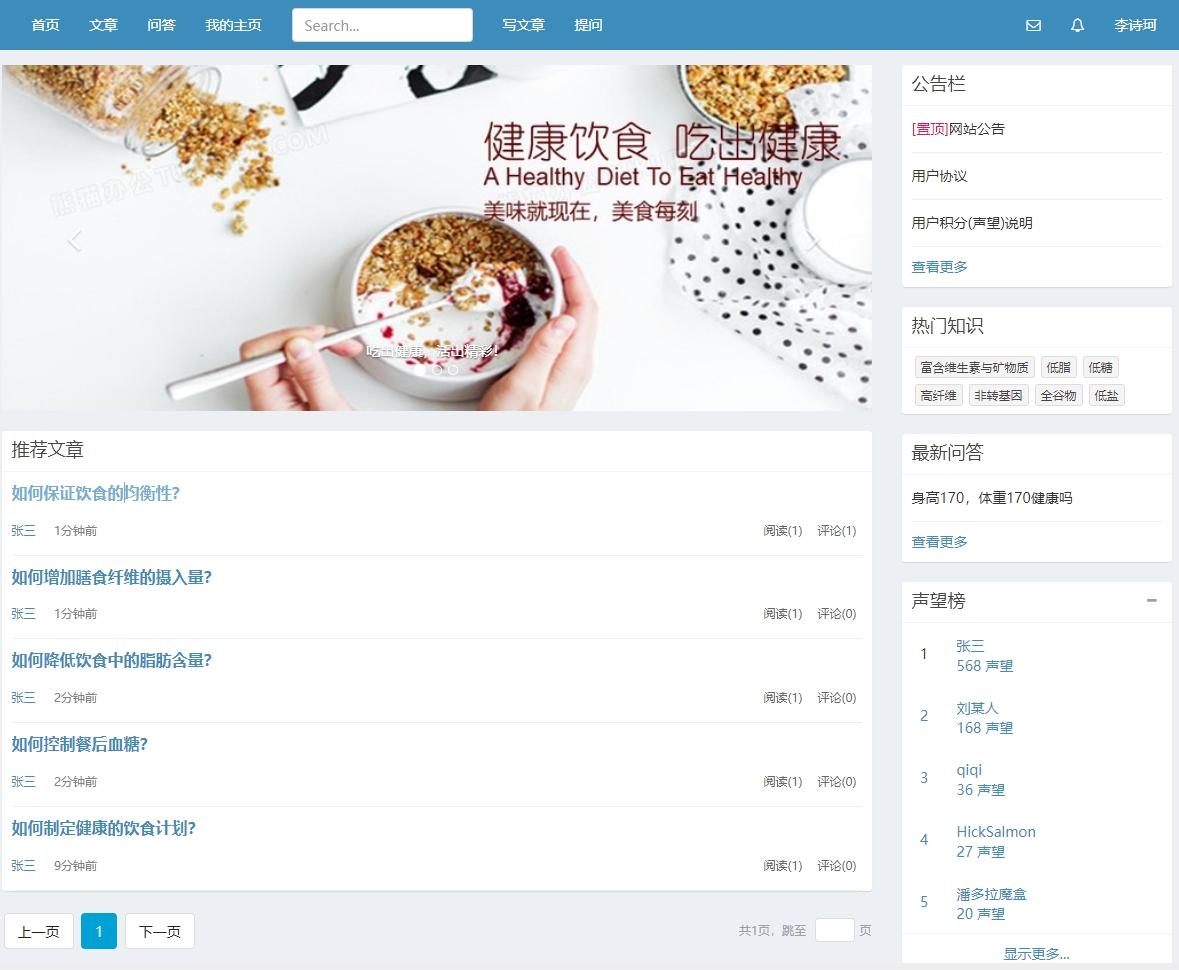This screenshot has height=970, width=1179.
Task: Go to previous carousel slide arrow
Action: tap(74, 241)
